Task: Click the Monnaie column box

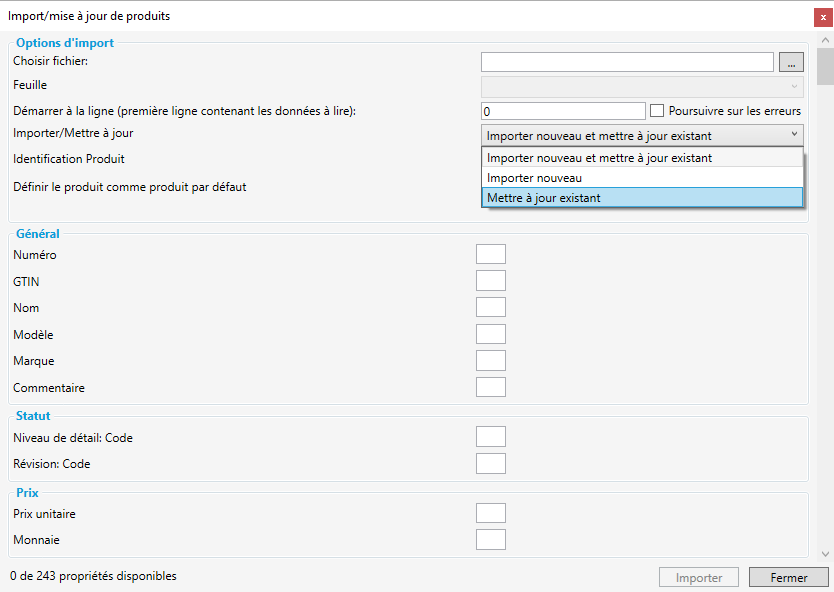Action: coord(491,540)
